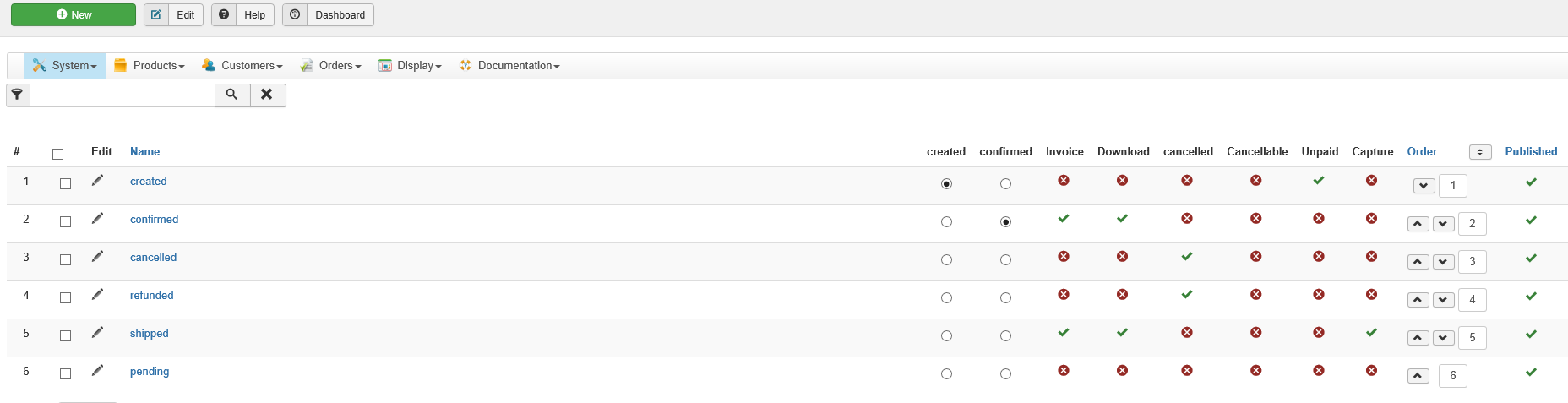Image resolution: width=1568 pixels, height=403 pixels.
Task: Click the pencil edit icon for created row
Action: pos(98,180)
